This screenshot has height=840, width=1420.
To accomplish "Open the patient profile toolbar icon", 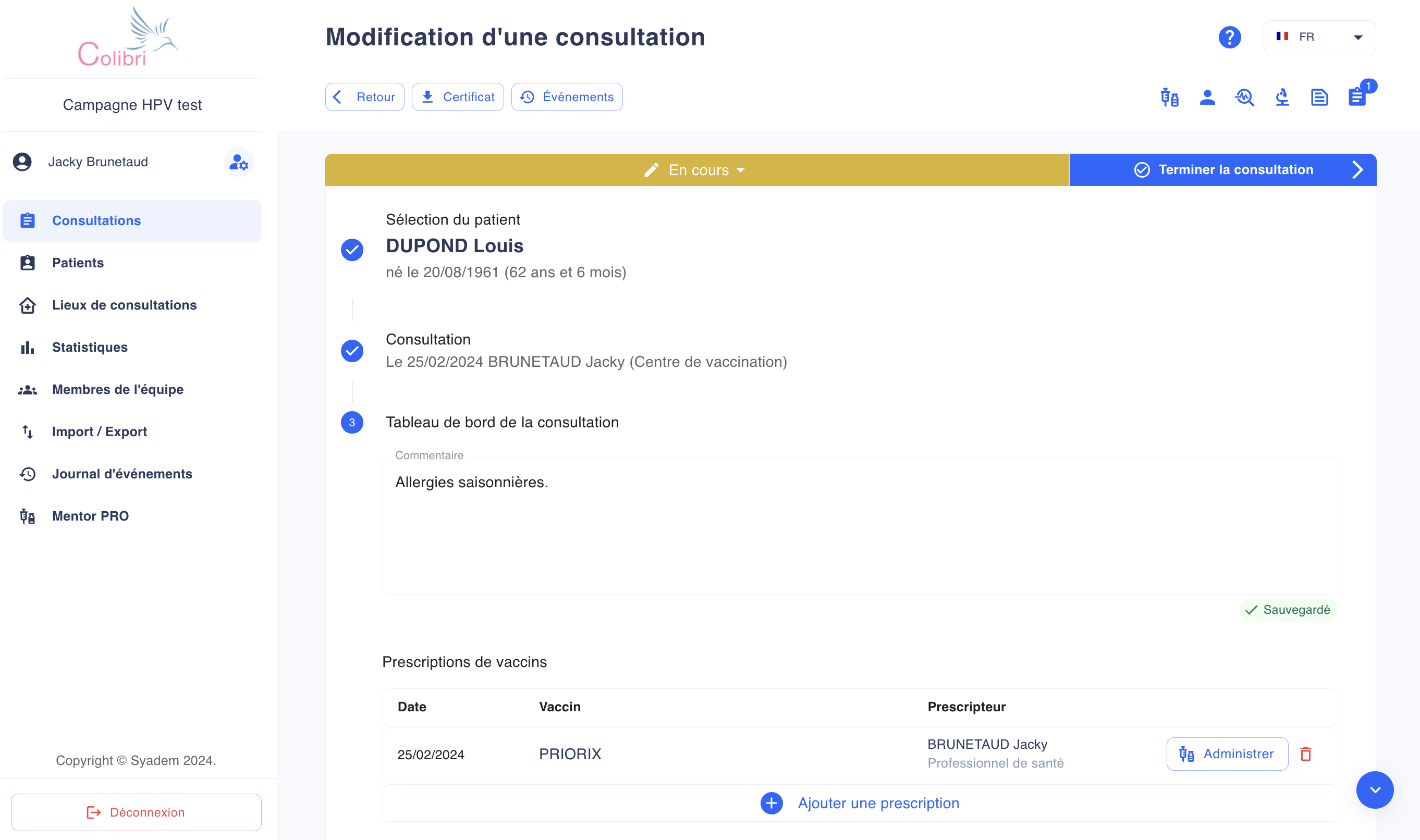I will point(1207,97).
